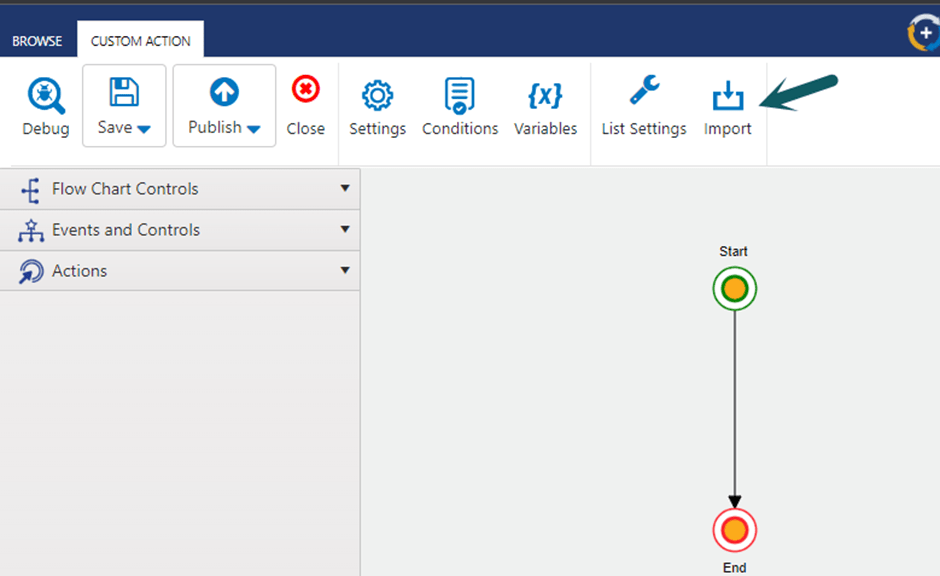The height and width of the screenshot is (576, 940).
Task: Click the circular plus logo top right
Action: point(923,33)
